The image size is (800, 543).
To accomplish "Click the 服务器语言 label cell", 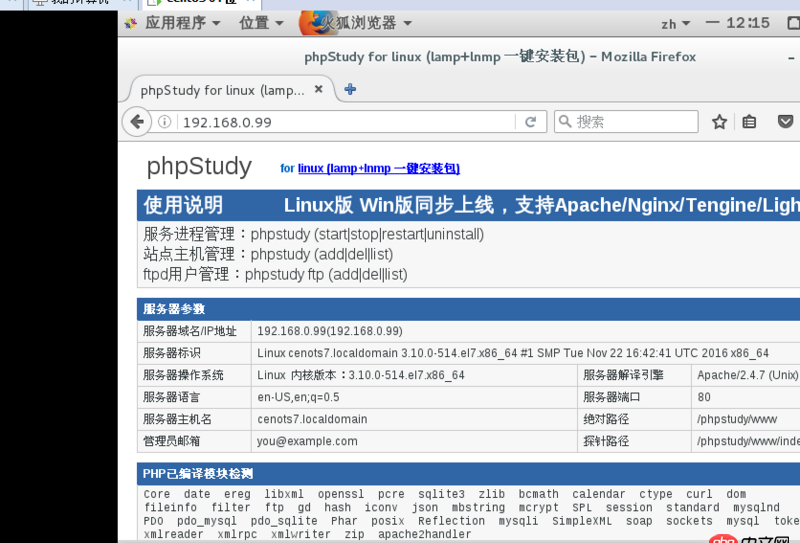I will click(x=194, y=397).
